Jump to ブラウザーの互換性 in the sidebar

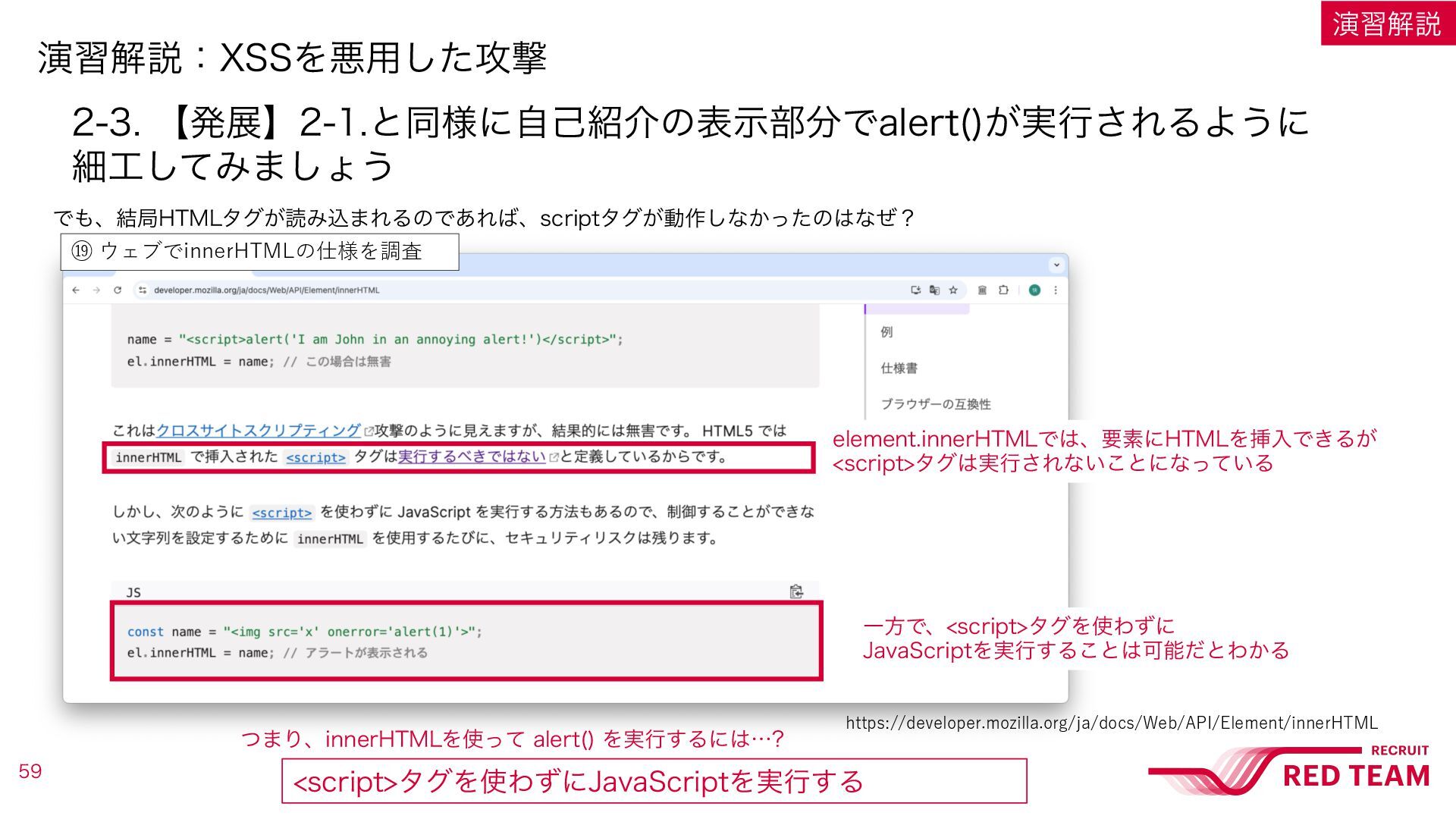pos(936,404)
